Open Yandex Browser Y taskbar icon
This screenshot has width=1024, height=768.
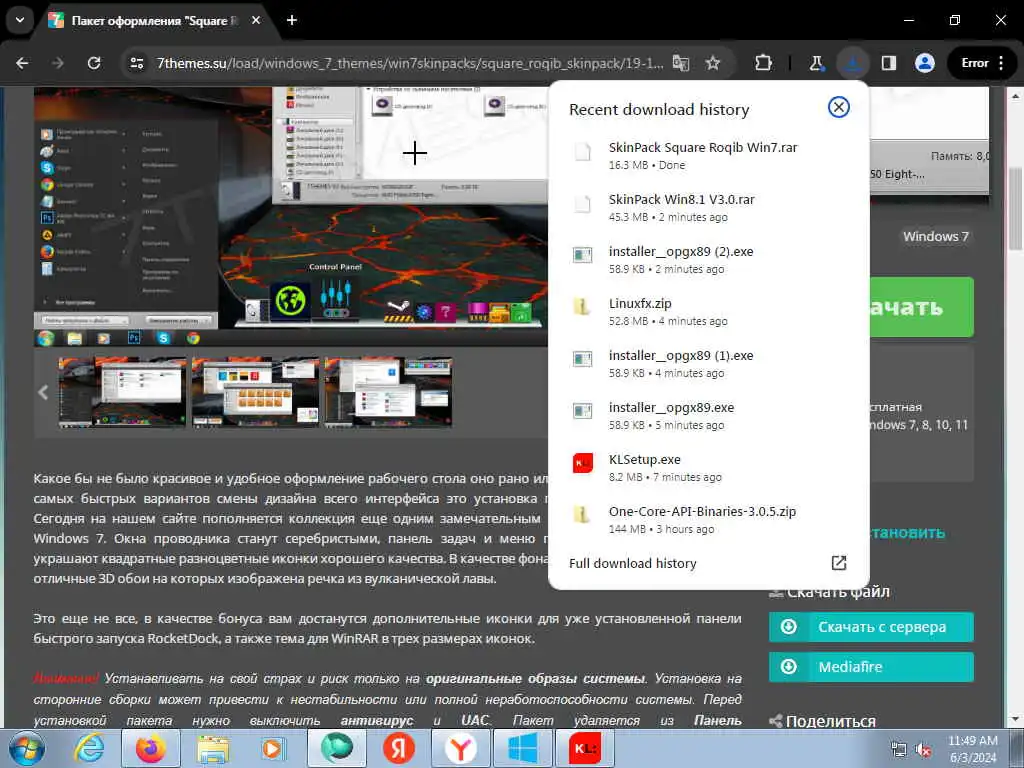(x=460, y=748)
